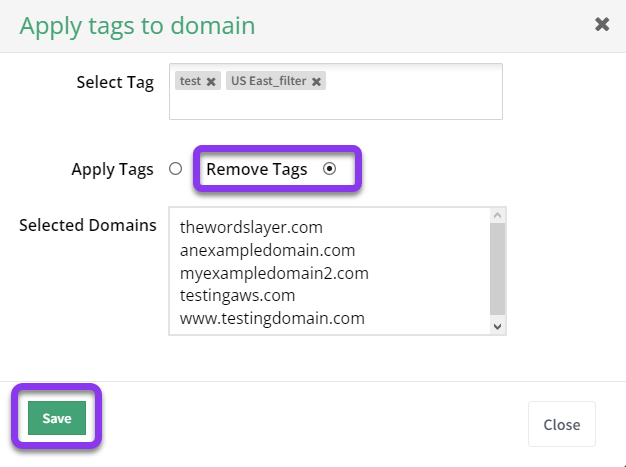The width and height of the screenshot is (626, 467).
Task: Select the Apply Tags radio button
Action: click(175, 169)
